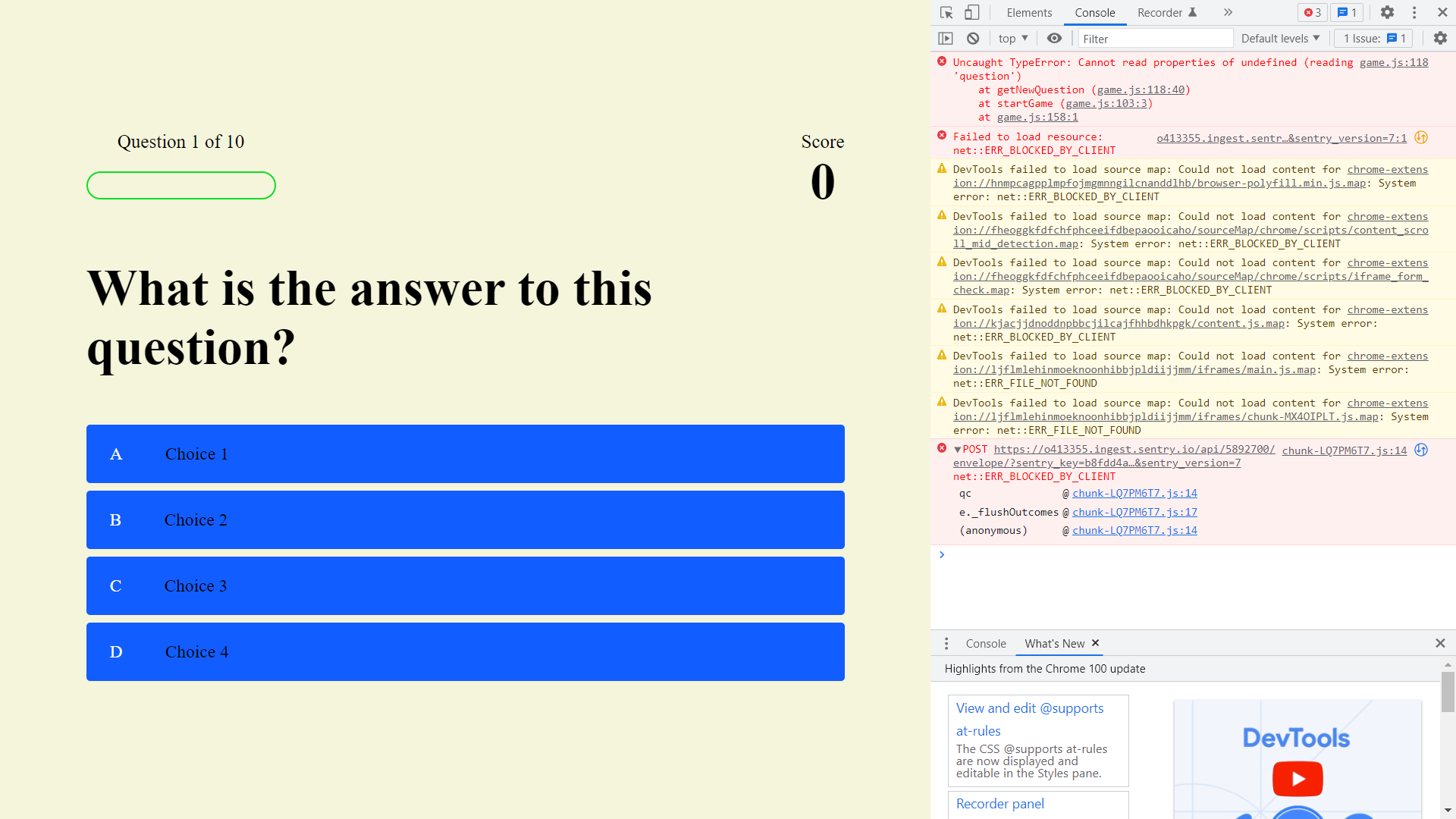Expand more DevTools tabs chevron
The height and width of the screenshot is (819, 1456).
coord(1228,13)
